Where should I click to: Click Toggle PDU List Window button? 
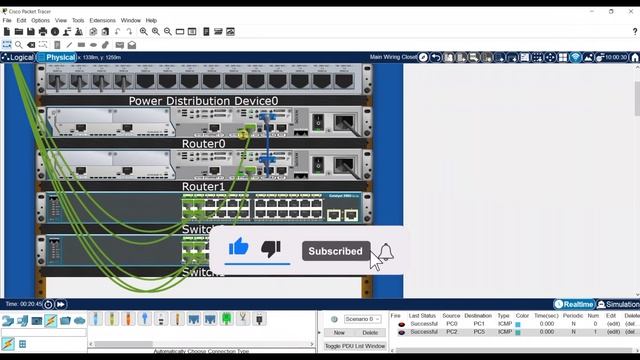pos(355,346)
